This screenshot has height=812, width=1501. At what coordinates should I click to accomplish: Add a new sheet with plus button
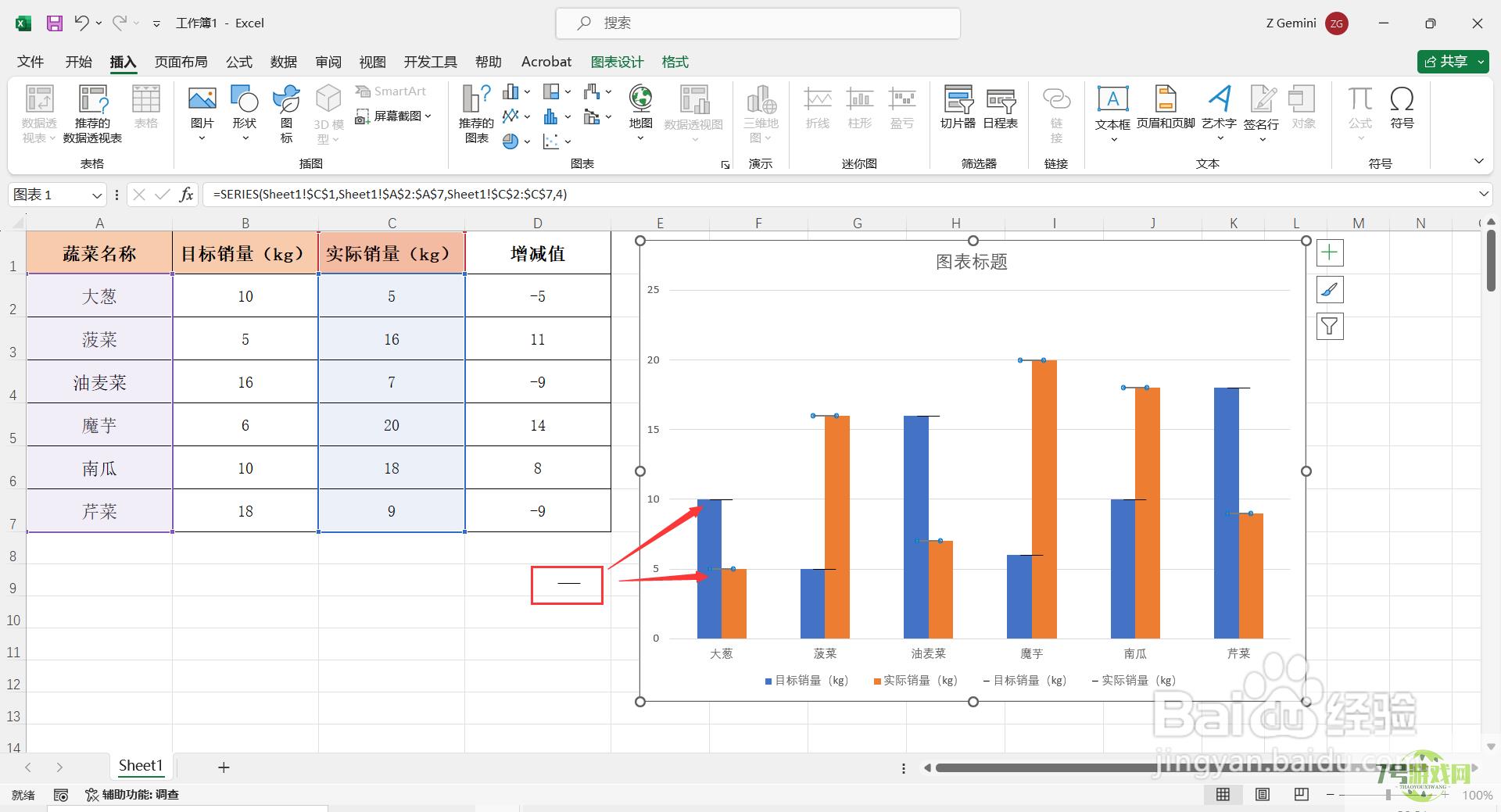pos(224,767)
